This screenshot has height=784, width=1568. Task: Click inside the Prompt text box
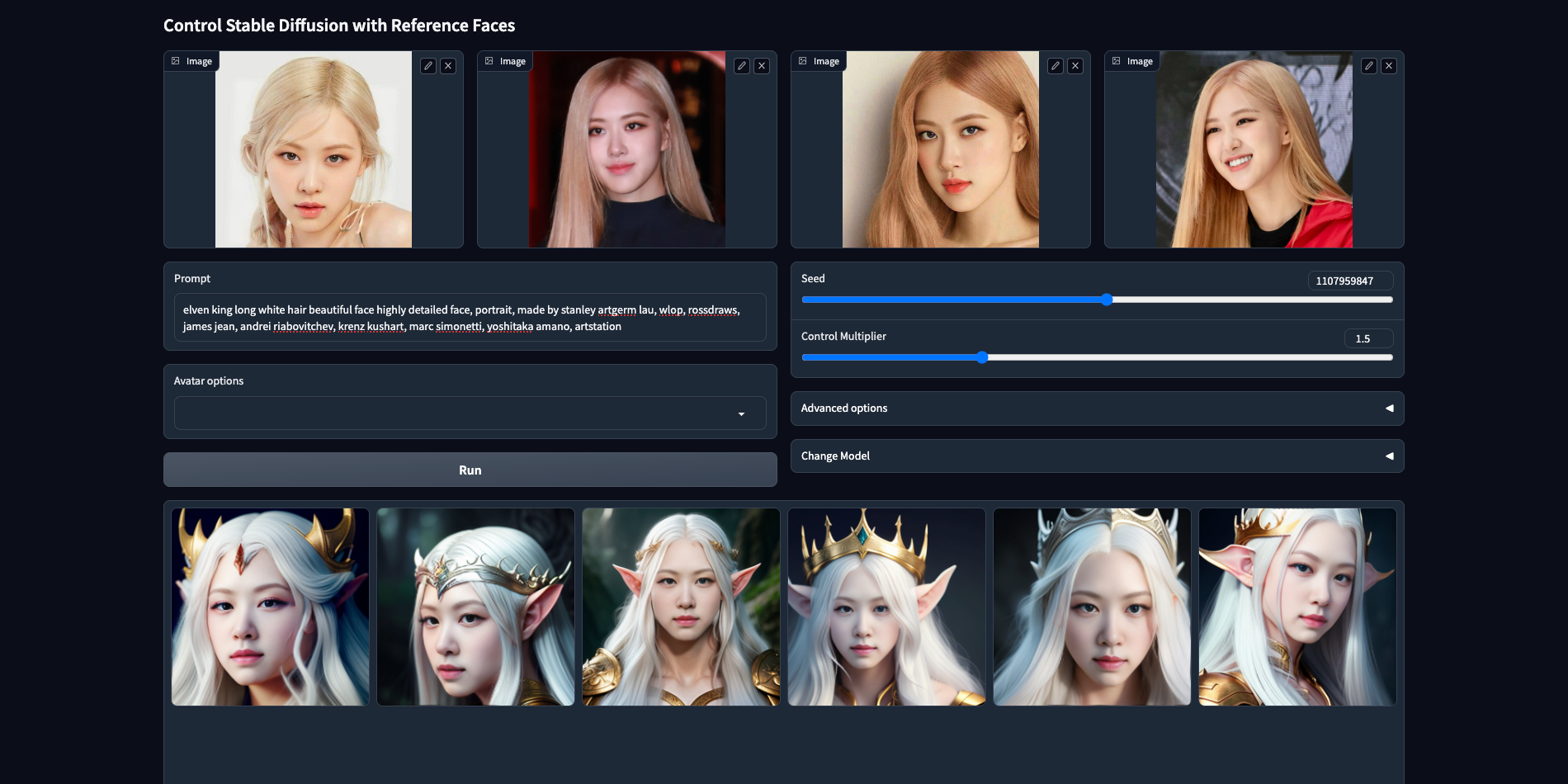tap(470, 318)
